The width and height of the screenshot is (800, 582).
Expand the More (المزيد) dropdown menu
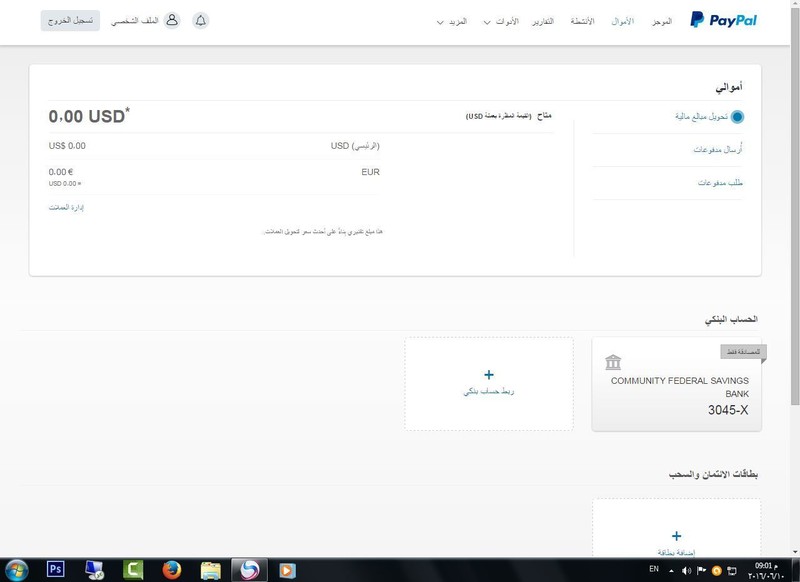click(x=452, y=21)
